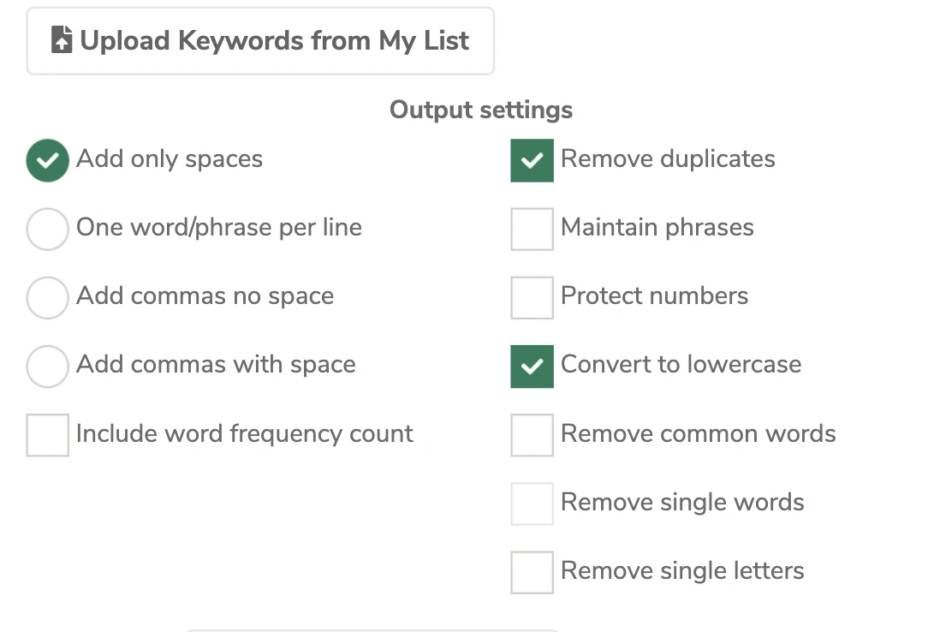
Task: Click the Maintain phrases label text
Action: [x=656, y=228]
